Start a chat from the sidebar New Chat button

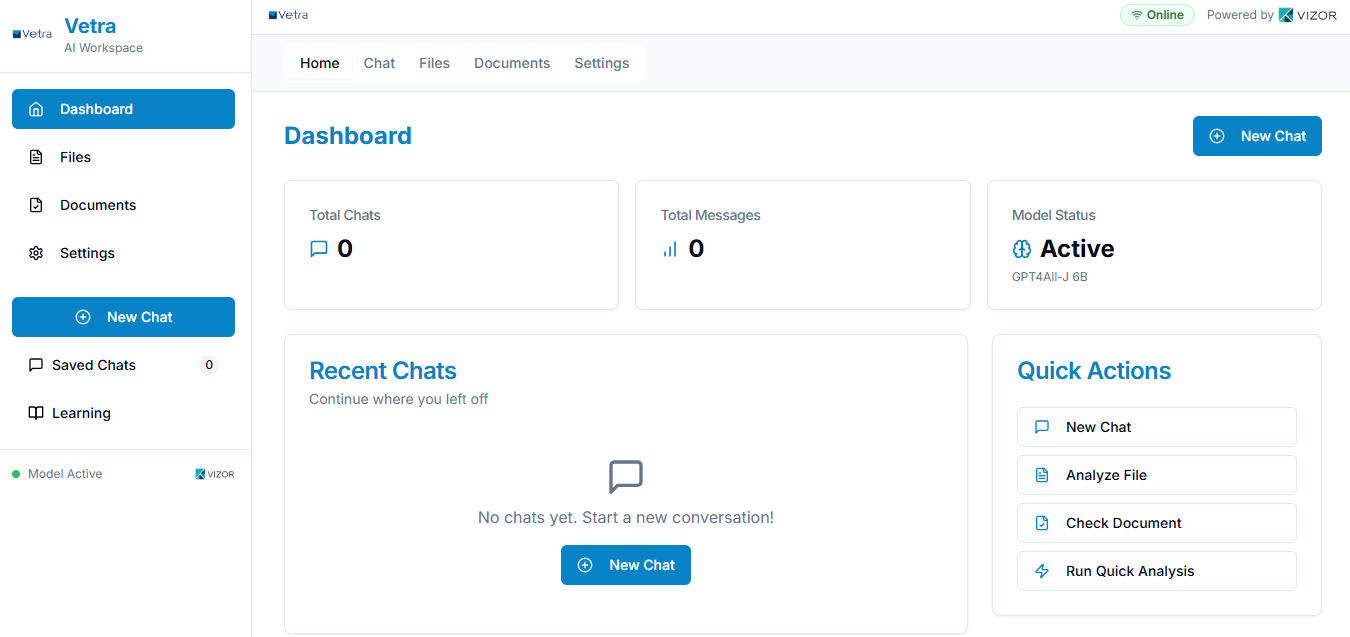coord(124,317)
